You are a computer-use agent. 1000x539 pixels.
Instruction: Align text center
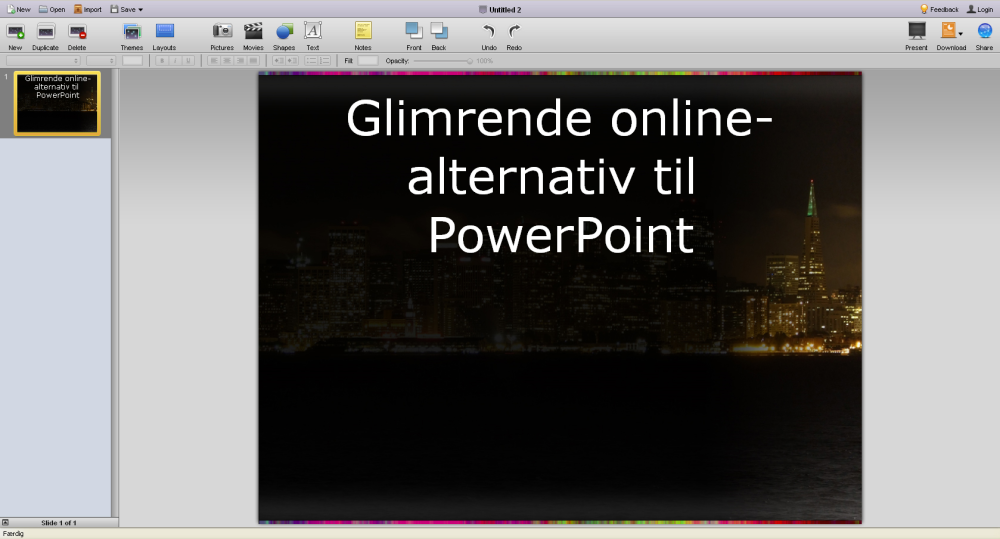(227, 61)
